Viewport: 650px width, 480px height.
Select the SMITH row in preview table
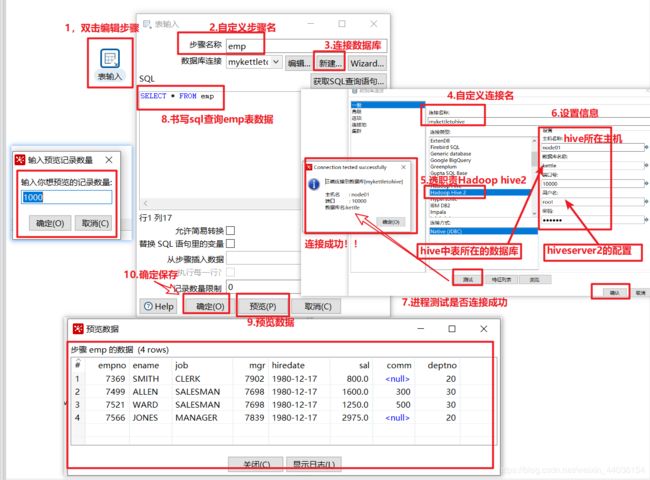[x=267, y=379]
